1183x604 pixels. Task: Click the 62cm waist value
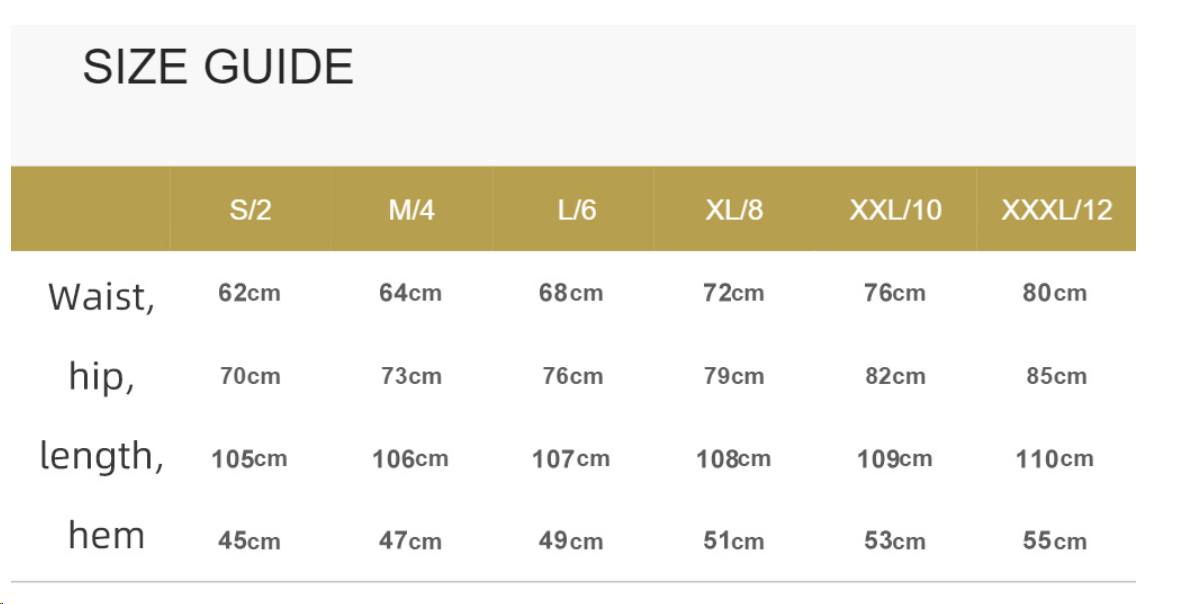coord(249,293)
